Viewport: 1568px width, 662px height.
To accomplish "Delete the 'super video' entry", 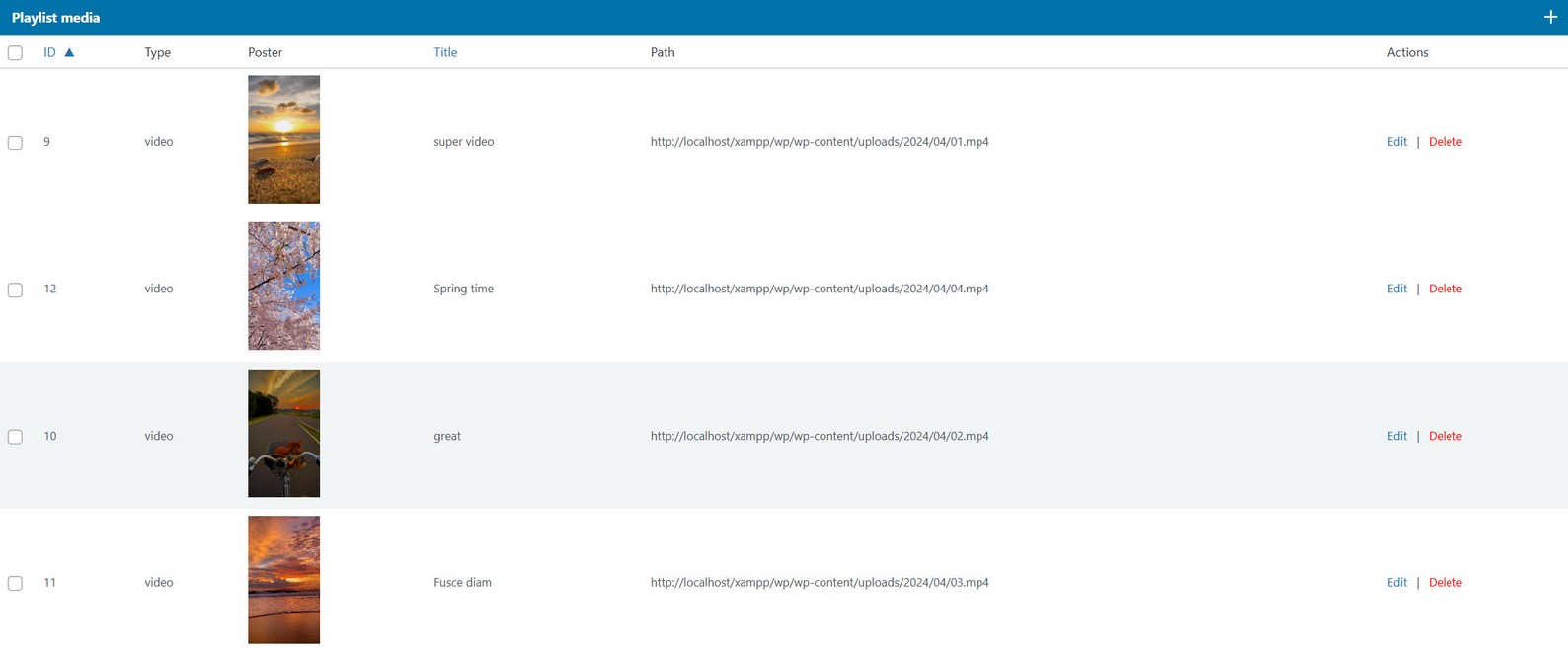I will point(1445,142).
